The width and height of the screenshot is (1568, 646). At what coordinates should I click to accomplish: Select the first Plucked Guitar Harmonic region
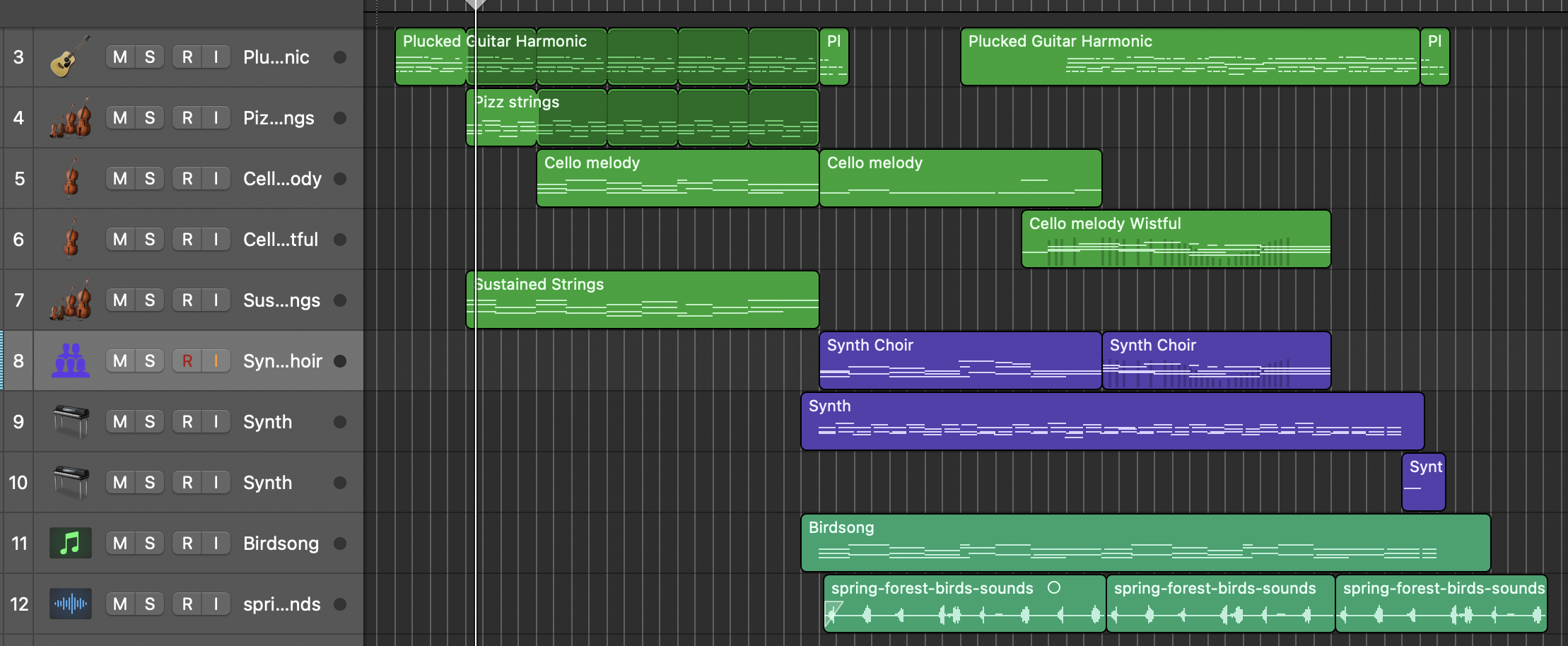(x=431, y=57)
